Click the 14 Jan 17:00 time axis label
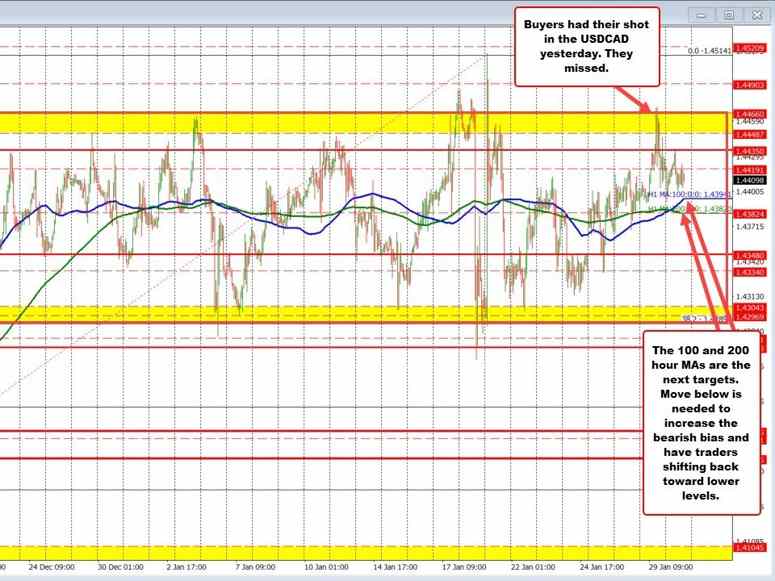Viewport: 775px width, 581px height. click(x=394, y=567)
